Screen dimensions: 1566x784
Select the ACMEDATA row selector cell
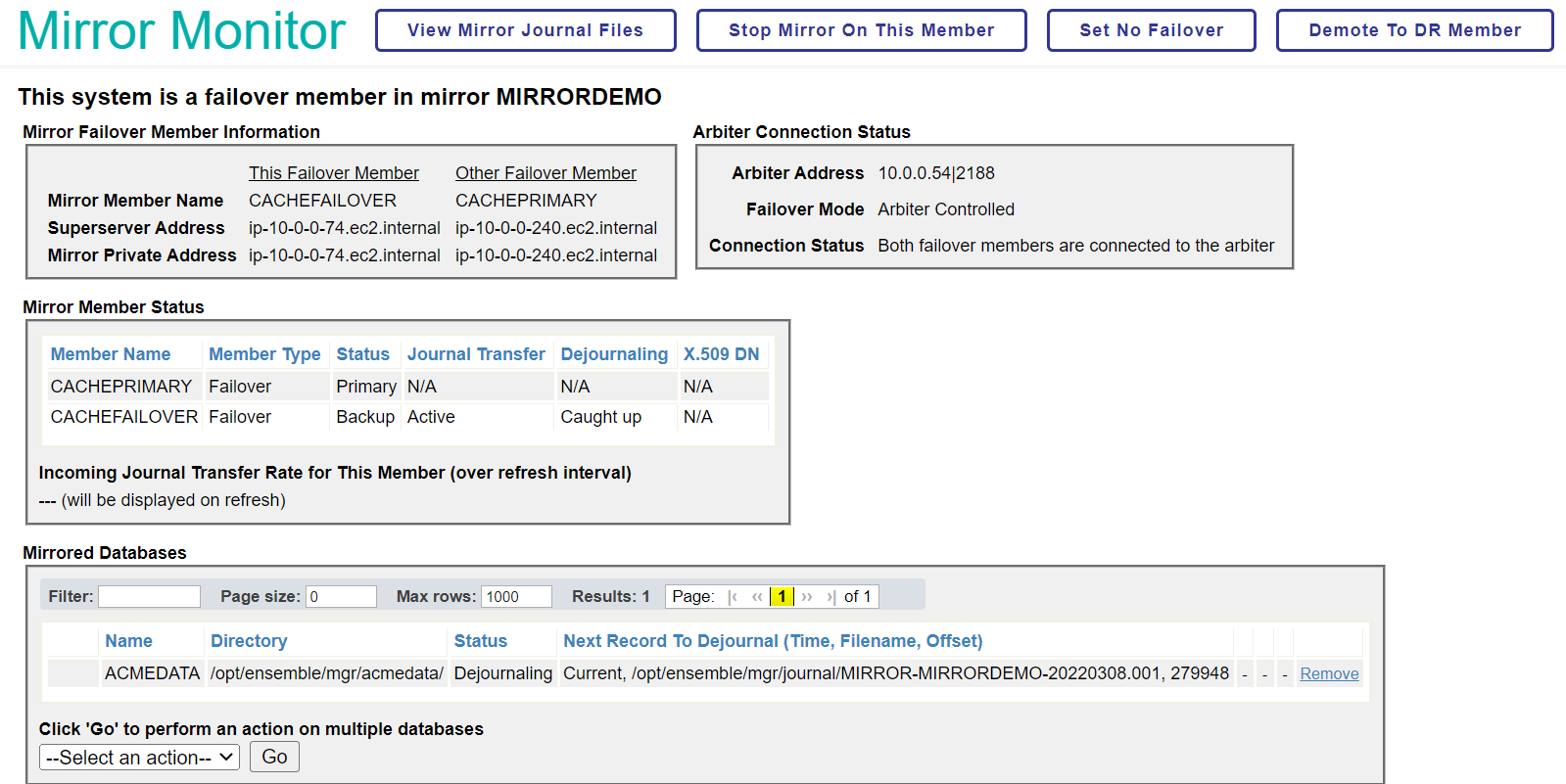72,673
